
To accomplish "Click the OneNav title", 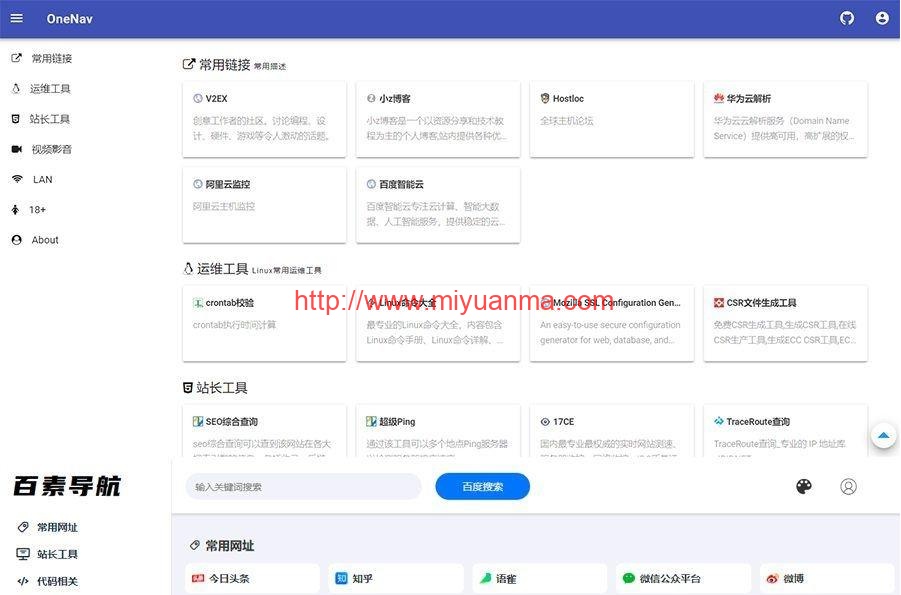I will (70, 19).
